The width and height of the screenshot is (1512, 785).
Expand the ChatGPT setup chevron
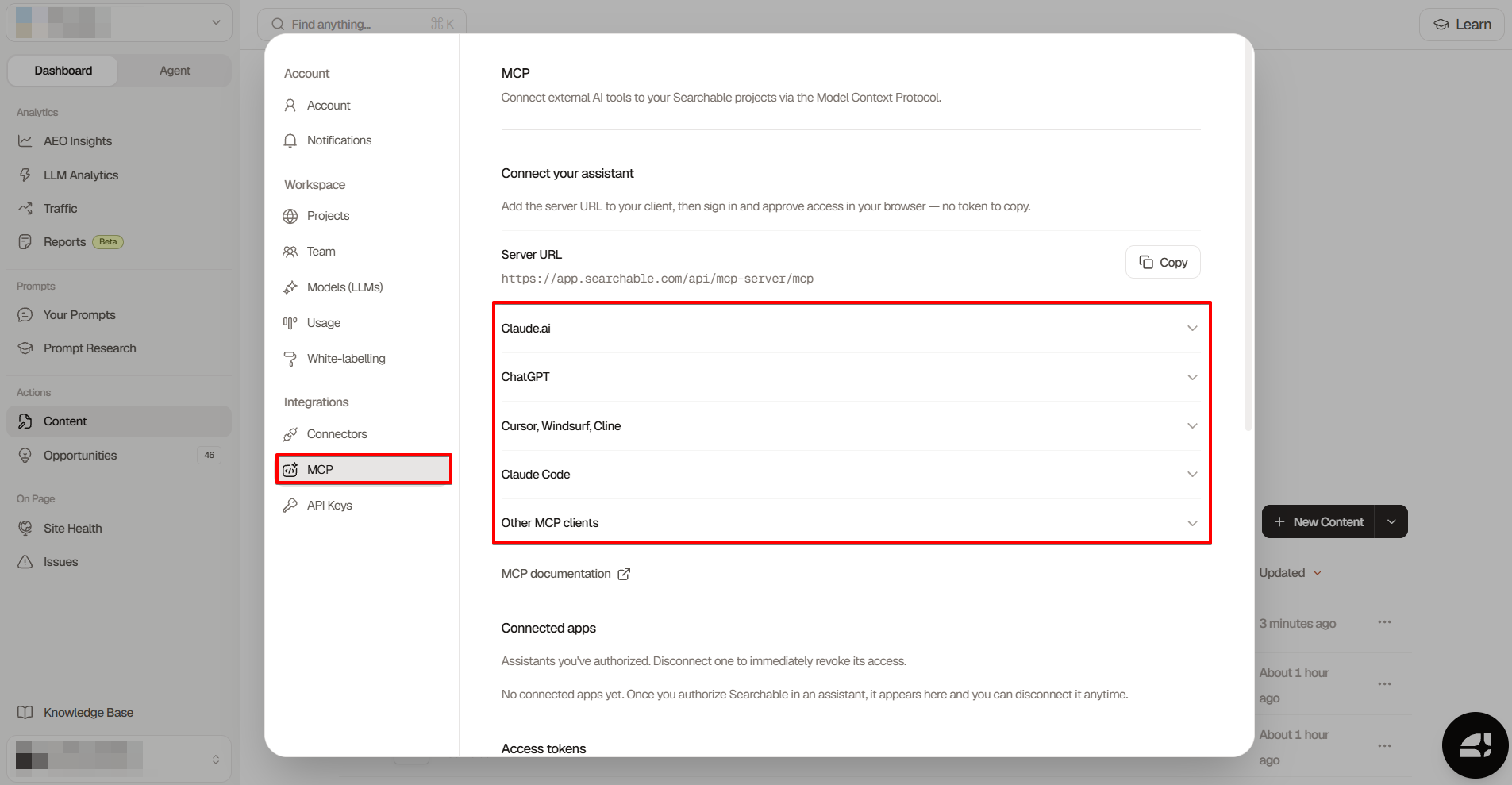click(x=1192, y=377)
